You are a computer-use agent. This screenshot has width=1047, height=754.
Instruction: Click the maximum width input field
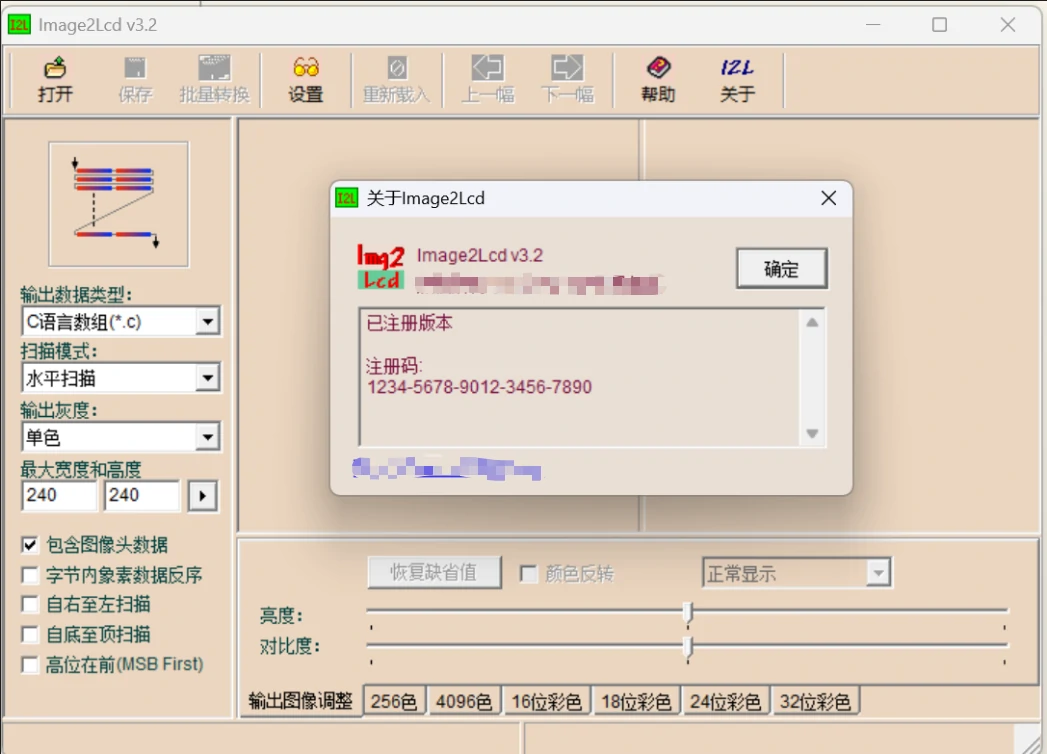click(59, 495)
